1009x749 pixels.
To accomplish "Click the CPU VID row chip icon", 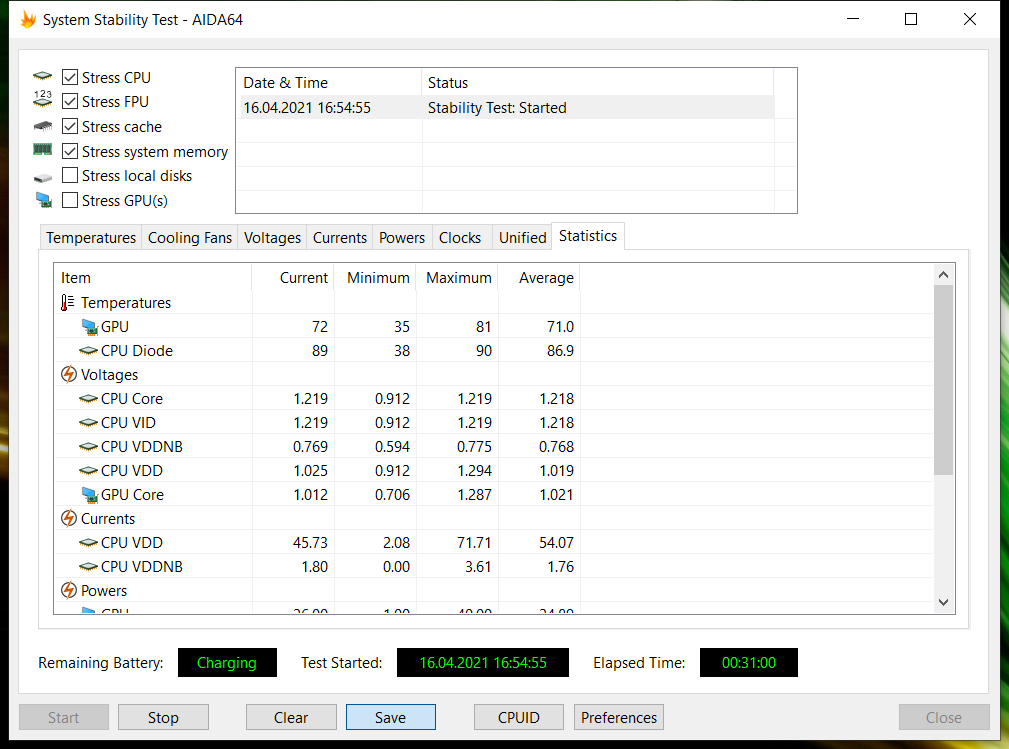I will click(88, 423).
